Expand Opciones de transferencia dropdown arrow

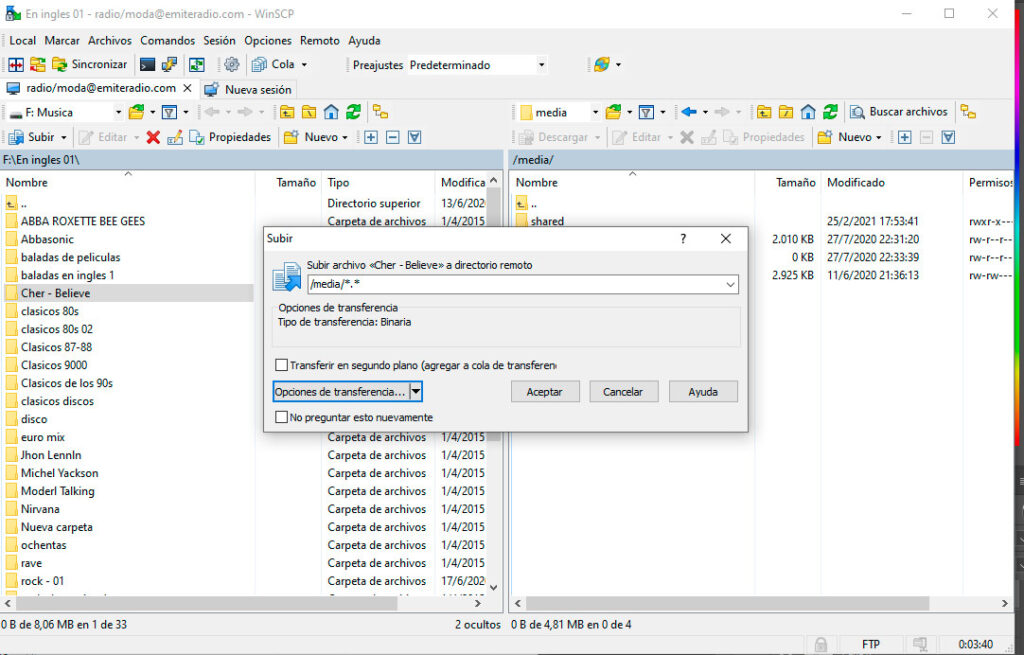point(416,392)
